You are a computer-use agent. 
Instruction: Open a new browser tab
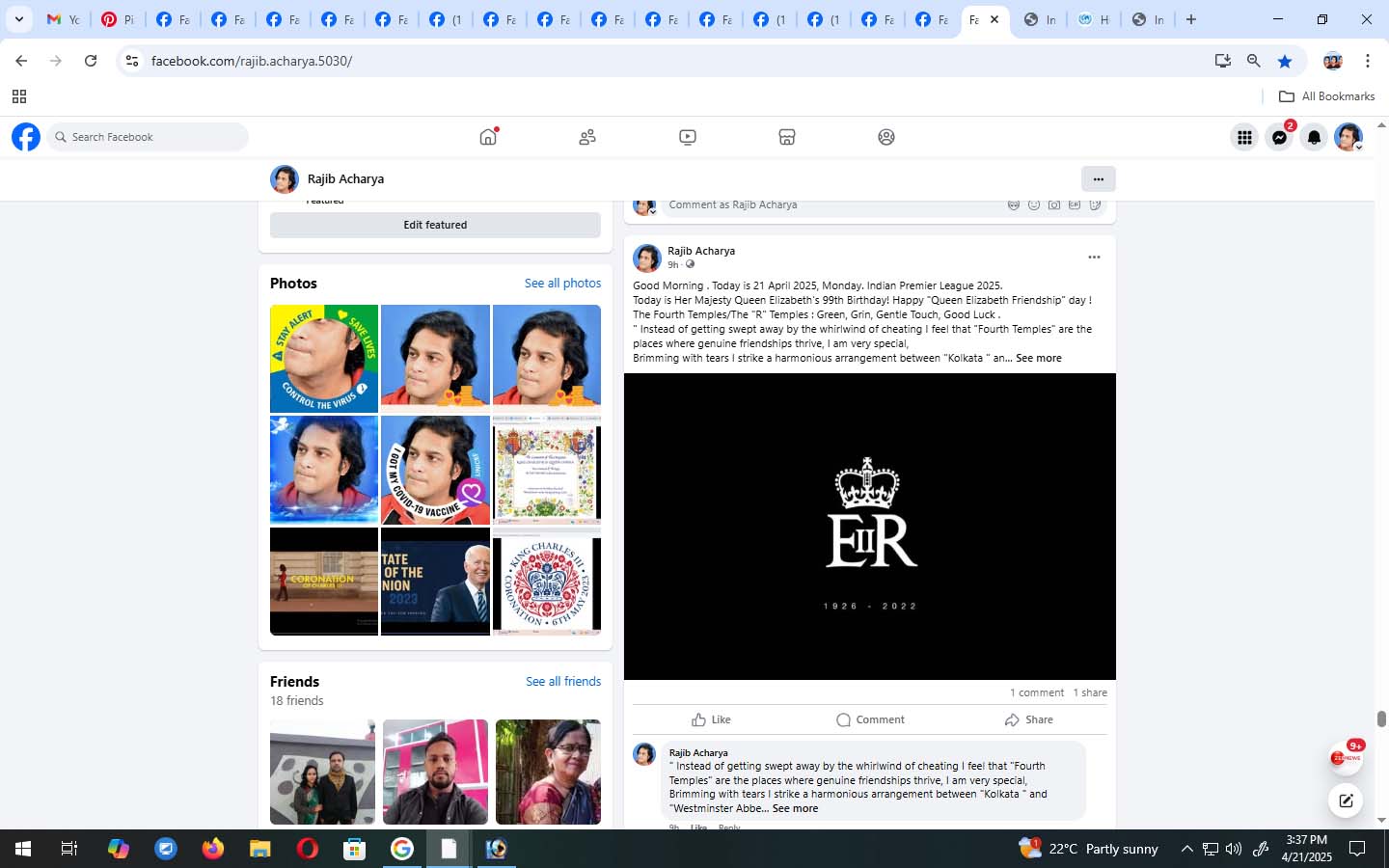[1191, 19]
